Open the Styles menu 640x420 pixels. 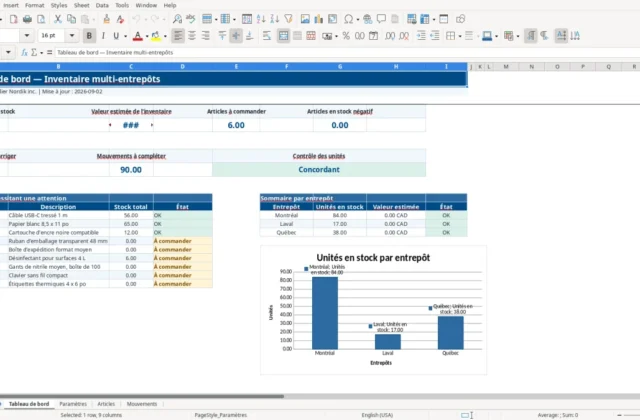point(59,5)
